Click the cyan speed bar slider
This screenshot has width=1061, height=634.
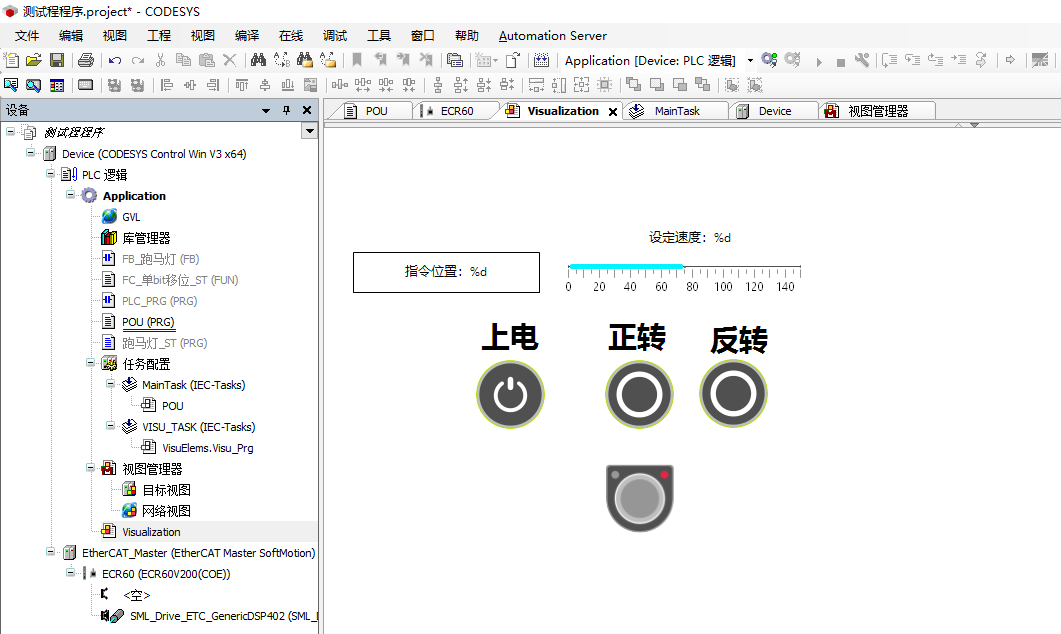pyautogui.click(x=626, y=267)
